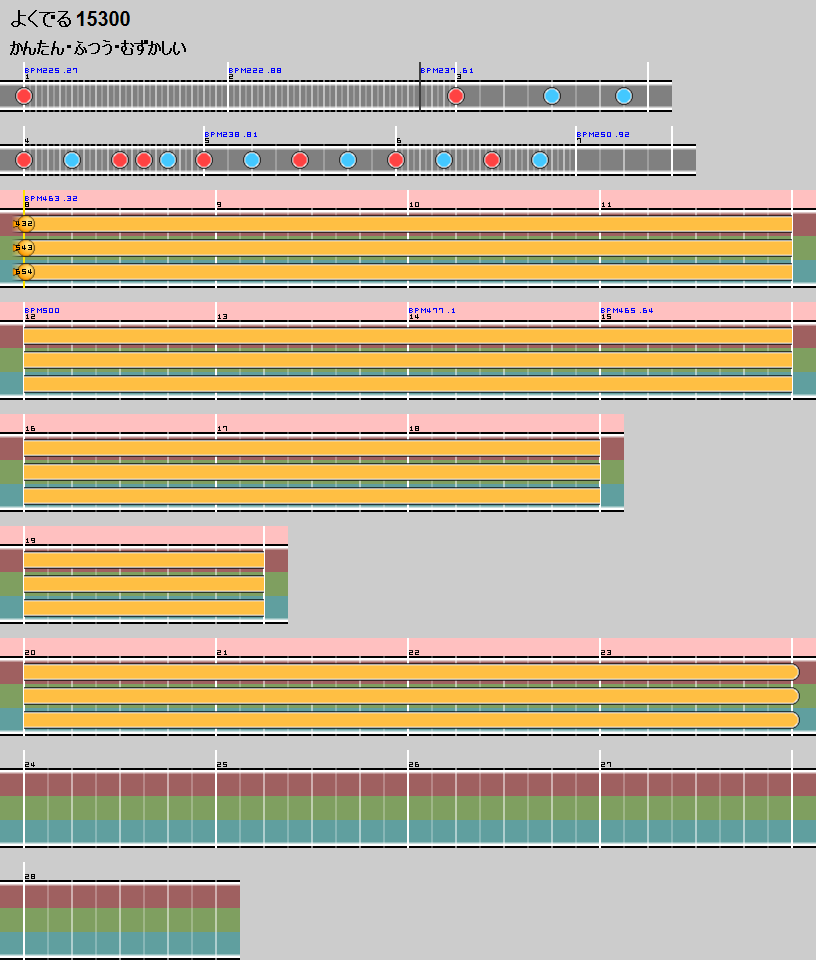816x960 pixels.
Task: Select the balloon note labeled 654
Action: (x=25, y=272)
